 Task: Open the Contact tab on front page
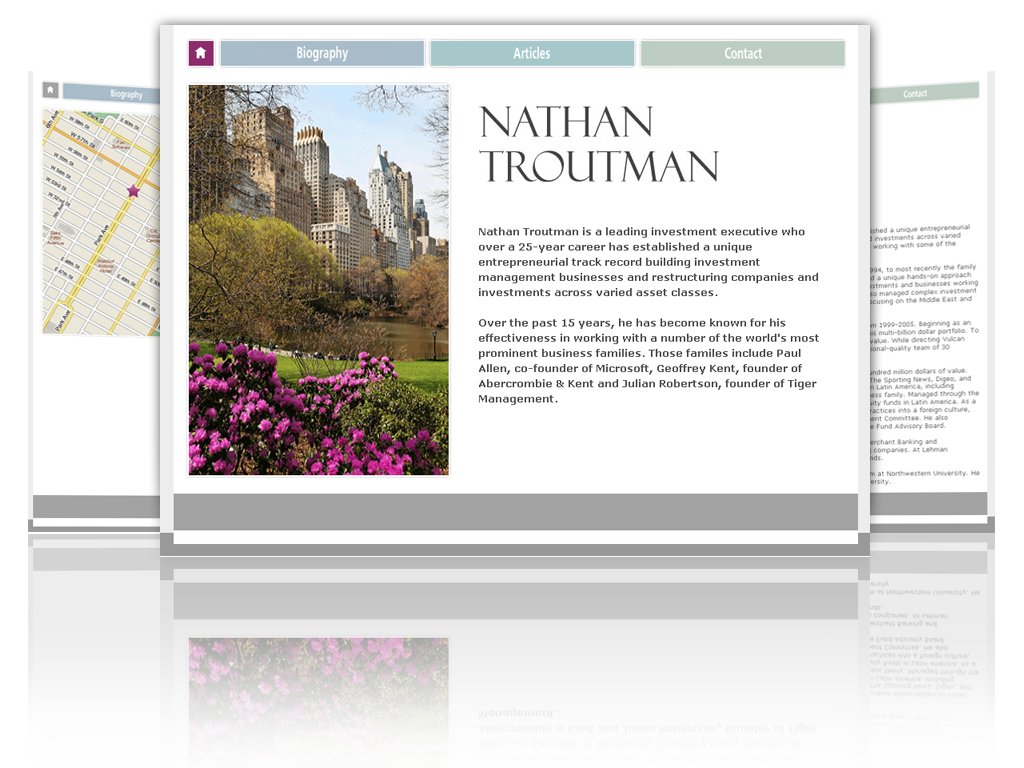tap(742, 53)
